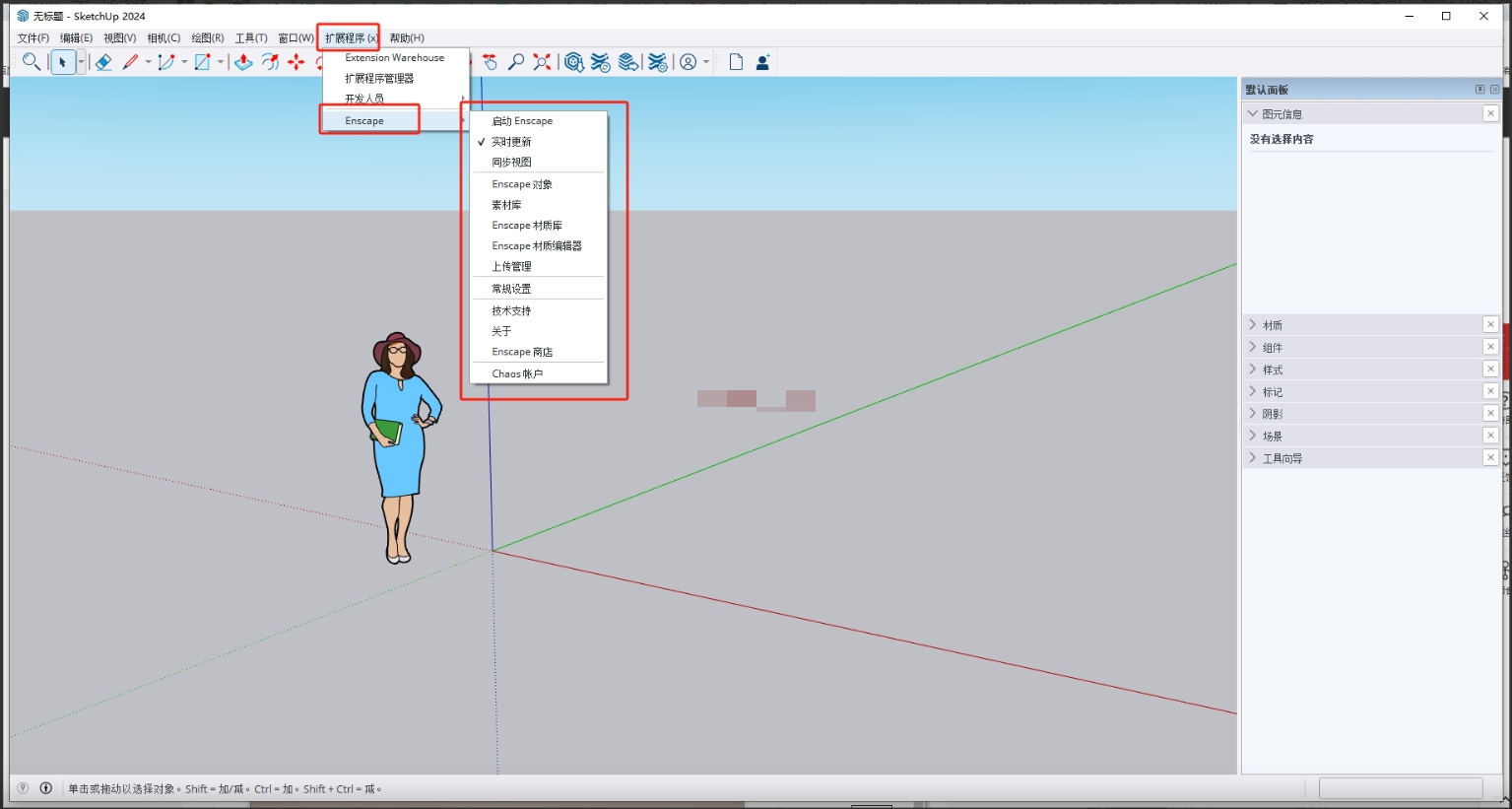Choose the Zoom magnifier tool
The width and height of the screenshot is (1512, 809).
515,62
